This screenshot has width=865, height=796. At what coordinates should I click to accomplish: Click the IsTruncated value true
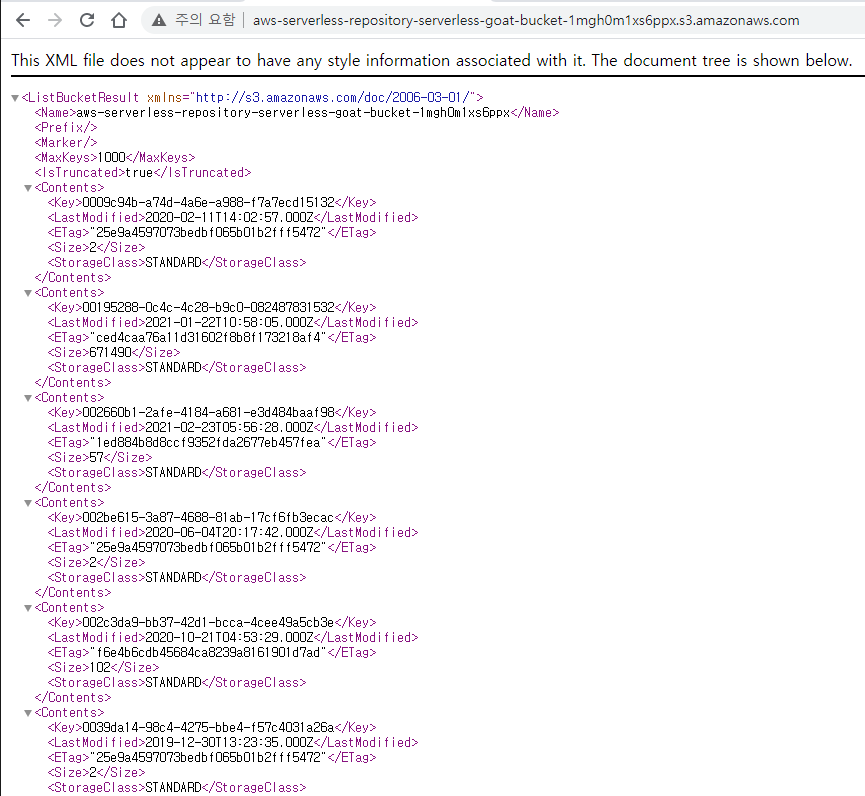tap(139, 173)
